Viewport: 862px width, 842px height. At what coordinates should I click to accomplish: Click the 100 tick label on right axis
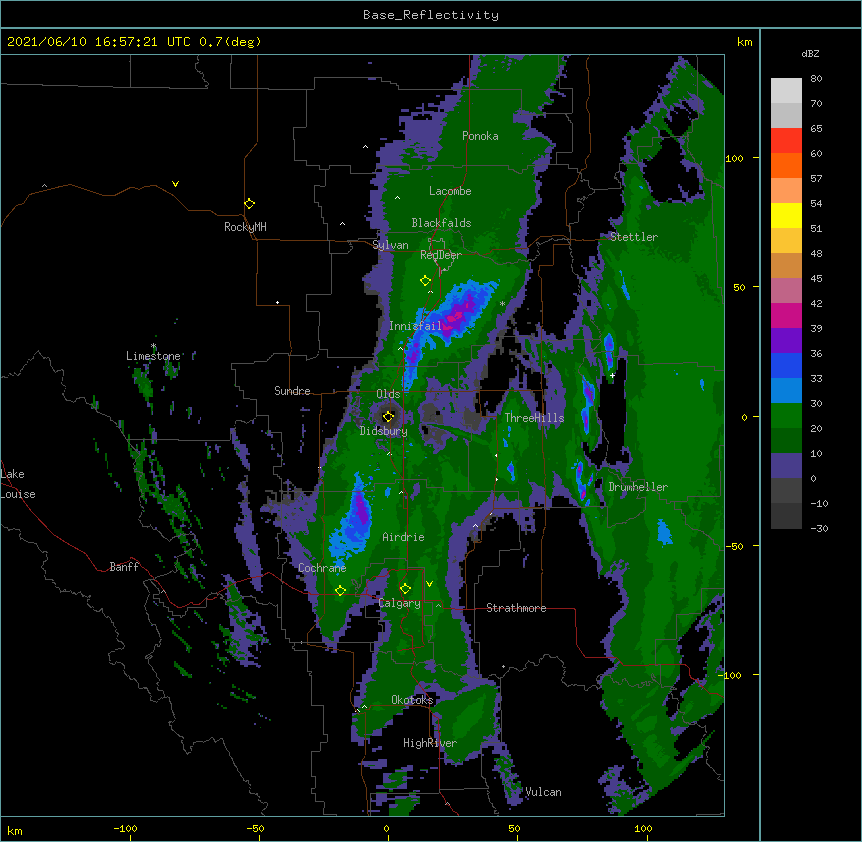point(734,158)
